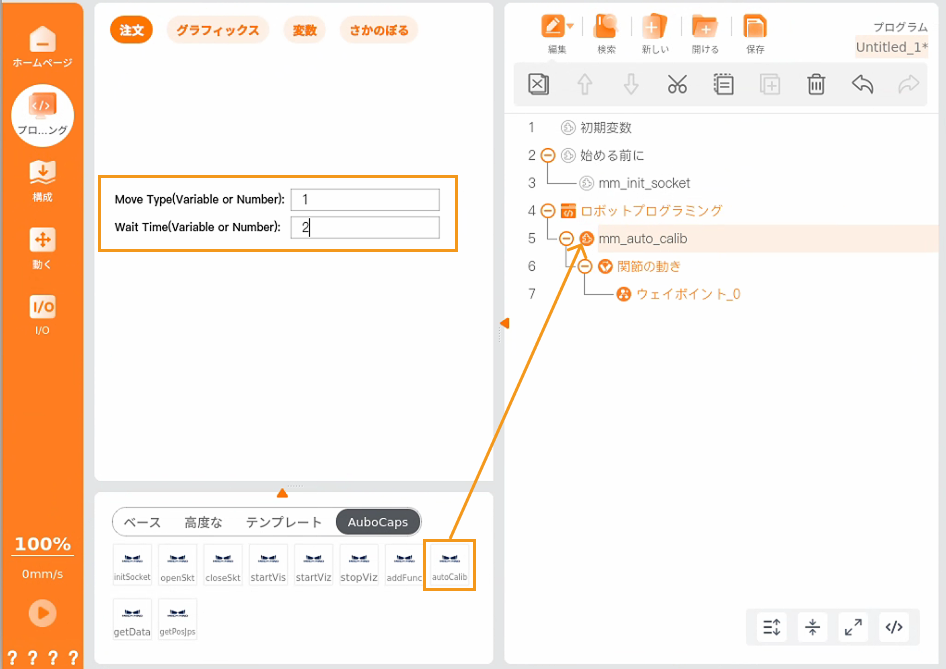Add the stopViz command

pyautogui.click(x=359, y=565)
